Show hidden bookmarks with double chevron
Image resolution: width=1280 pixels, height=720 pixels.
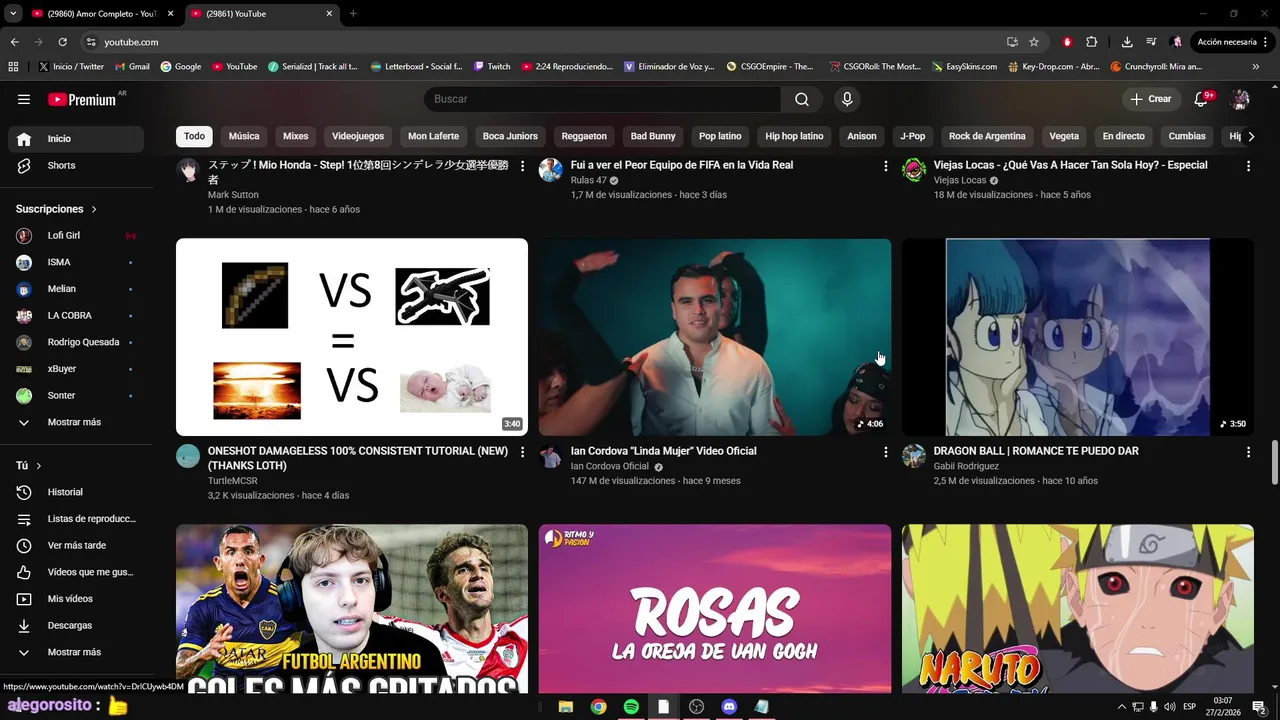pos(1256,67)
